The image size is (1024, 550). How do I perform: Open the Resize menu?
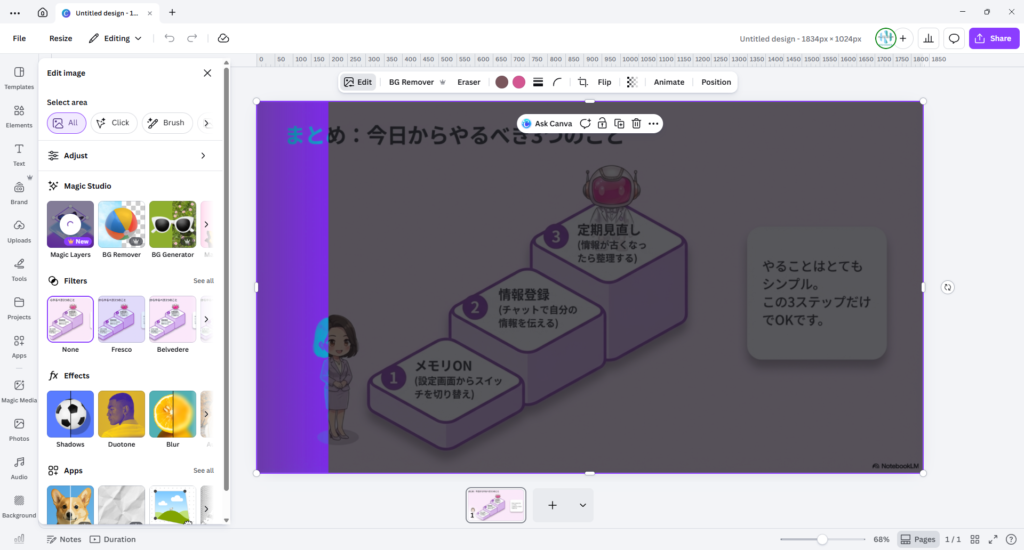(61, 38)
